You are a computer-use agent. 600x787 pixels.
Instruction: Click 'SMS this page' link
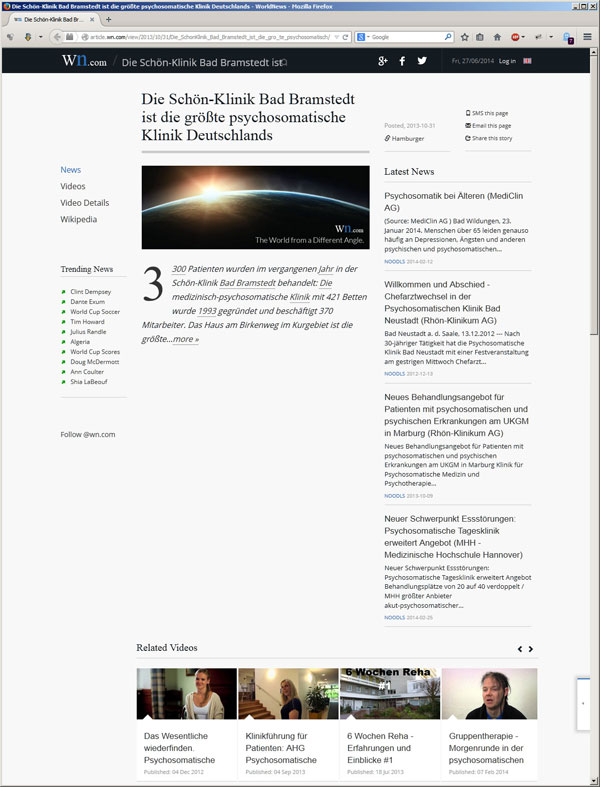(x=487, y=113)
